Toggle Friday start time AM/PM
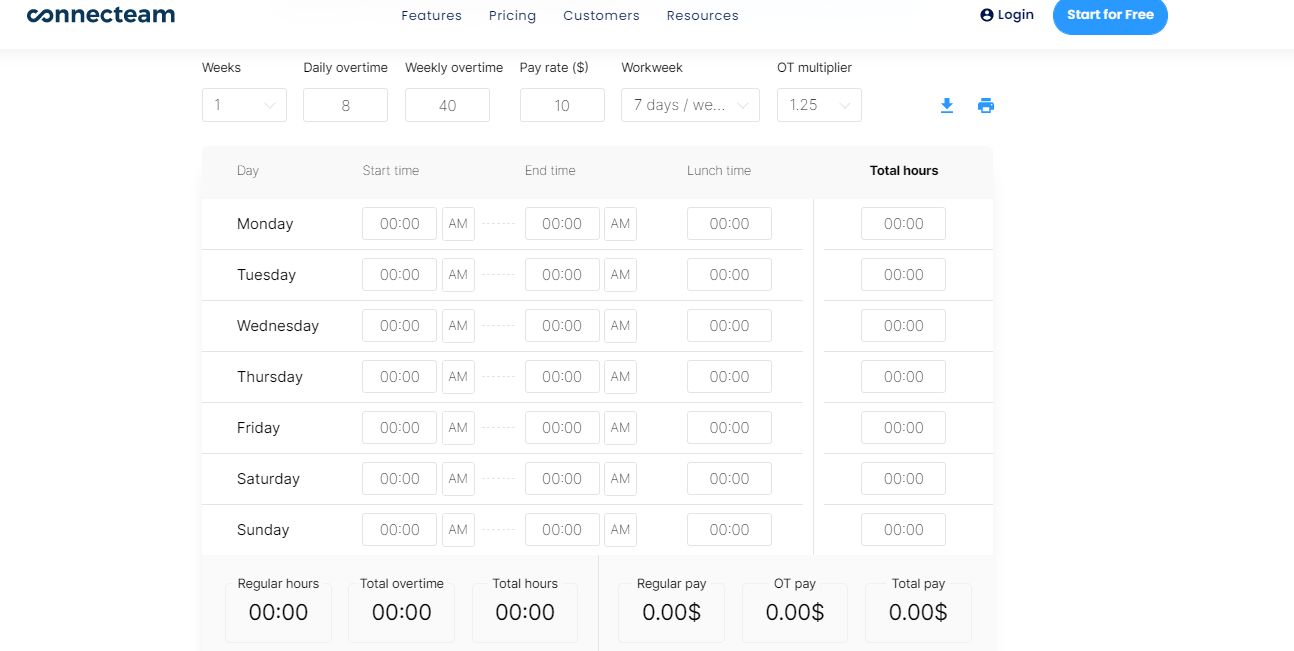Image resolution: width=1294 pixels, height=651 pixels. pyautogui.click(x=458, y=428)
